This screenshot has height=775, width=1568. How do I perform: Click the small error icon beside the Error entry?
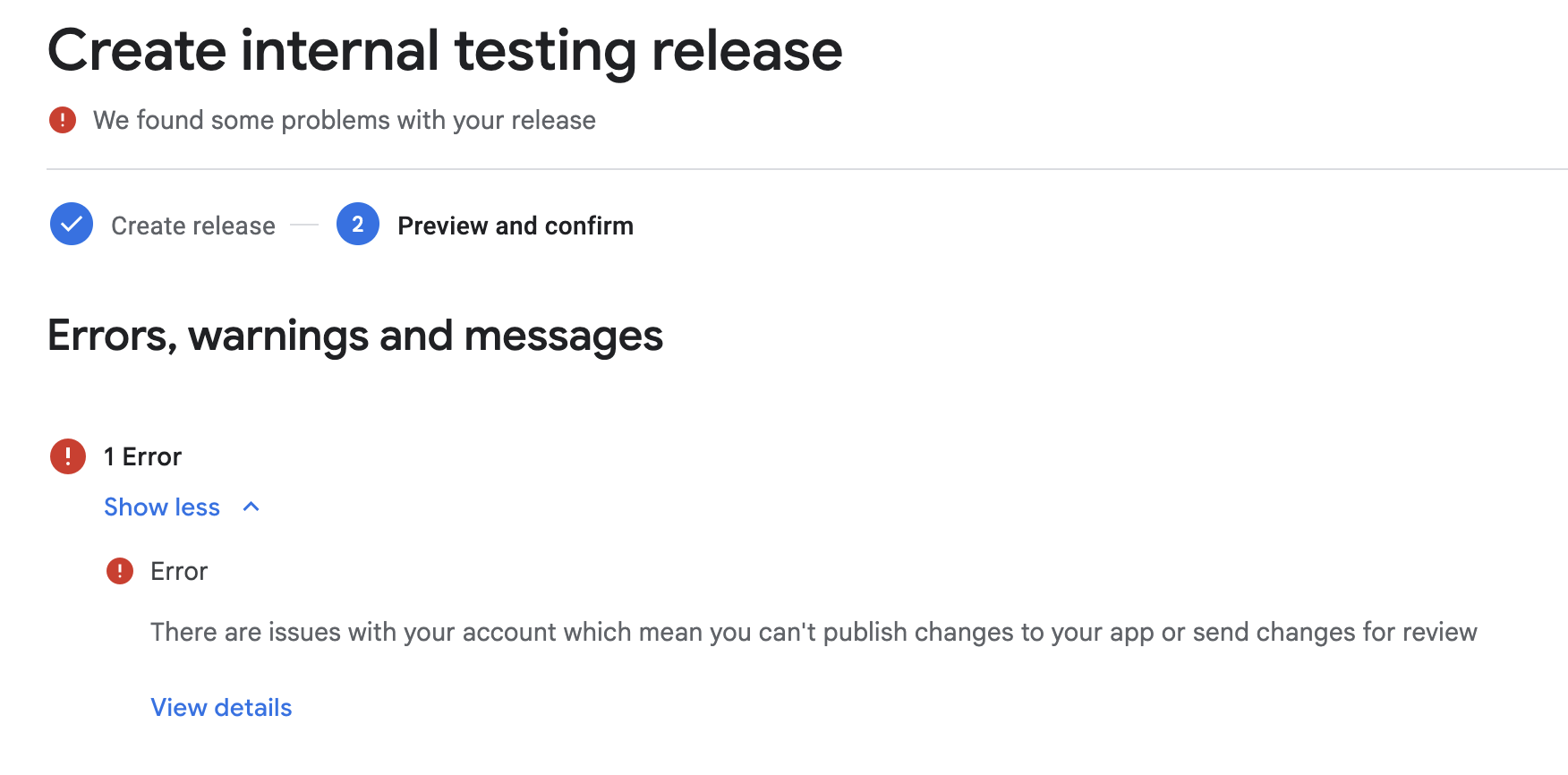click(x=121, y=571)
